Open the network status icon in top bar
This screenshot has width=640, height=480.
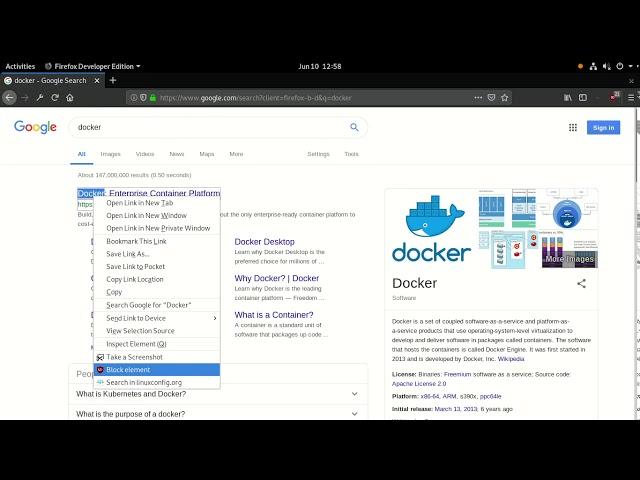[x=593, y=66]
